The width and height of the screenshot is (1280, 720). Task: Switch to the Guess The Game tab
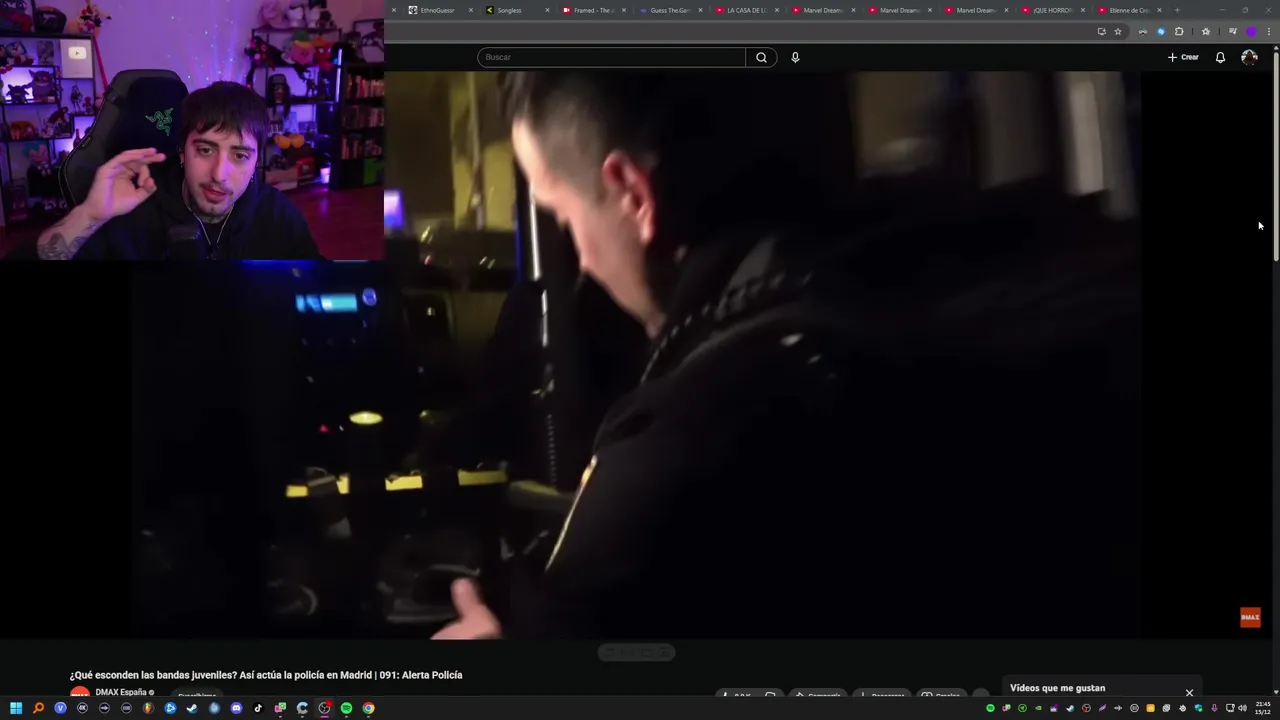coord(670,10)
